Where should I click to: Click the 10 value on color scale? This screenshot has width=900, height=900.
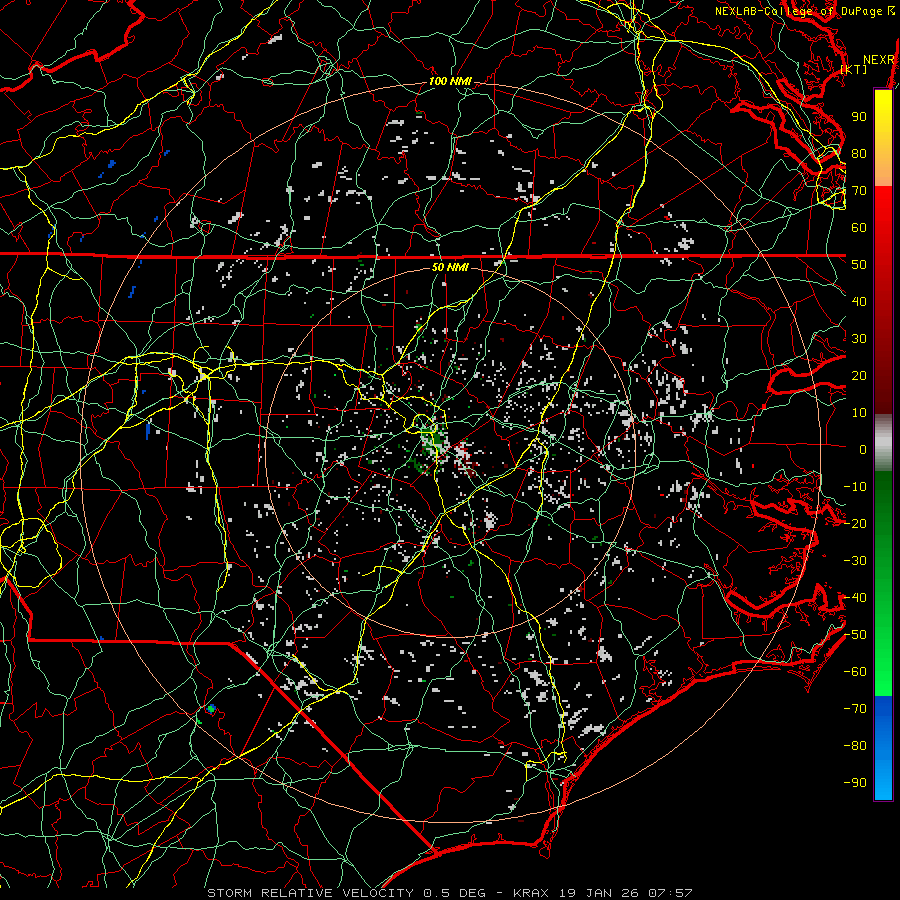pyautogui.click(x=859, y=413)
